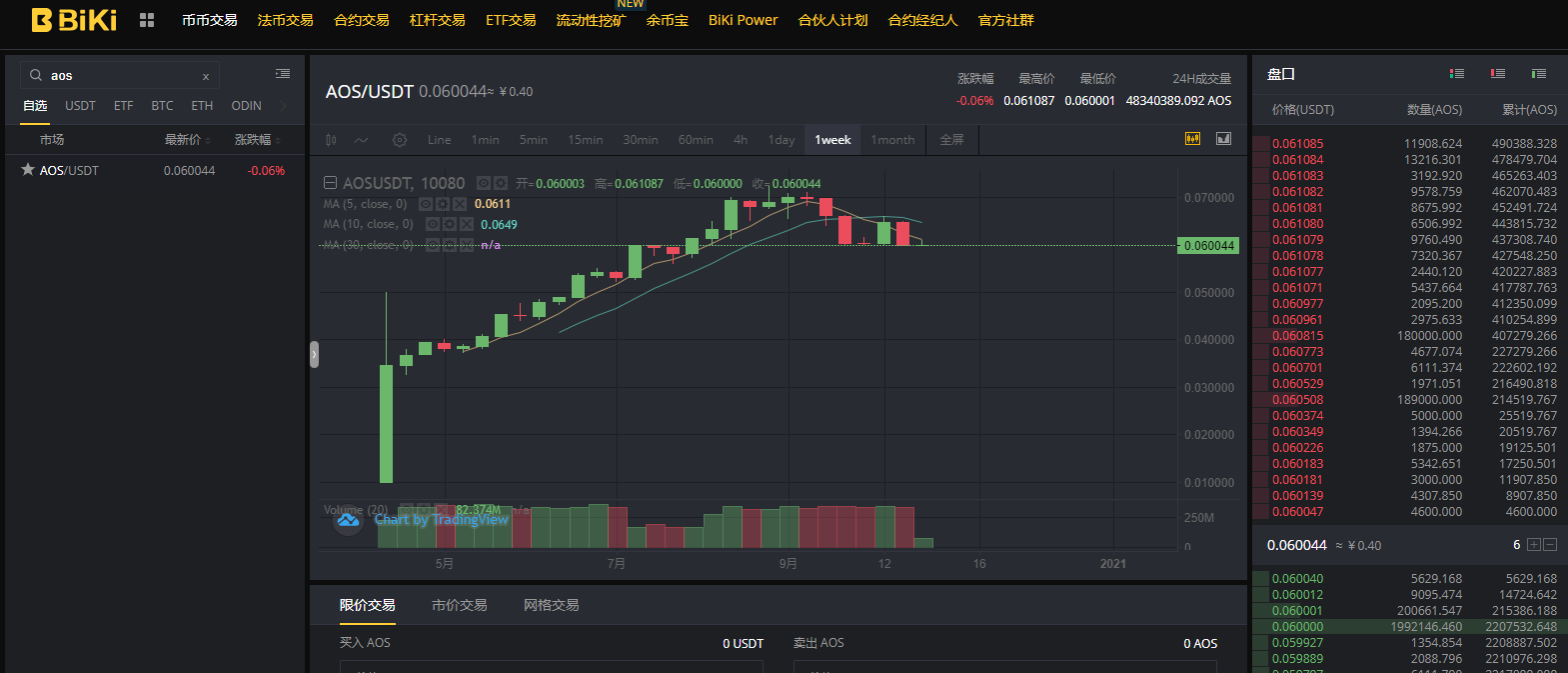Open the indicators wave-line icon in chart toolbar
This screenshot has width=1568, height=673.
362,140
